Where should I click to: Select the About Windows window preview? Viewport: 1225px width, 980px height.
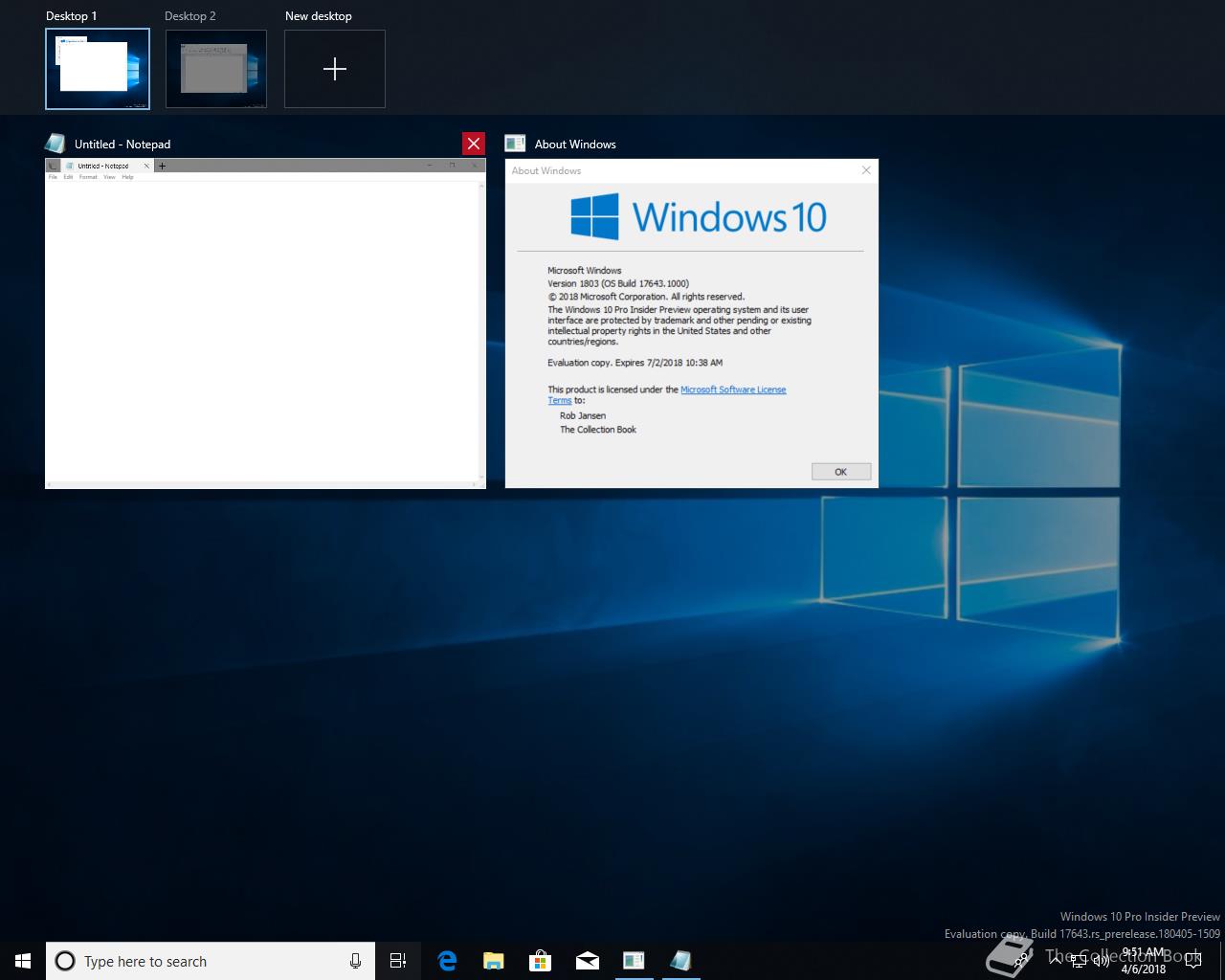point(692,323)
